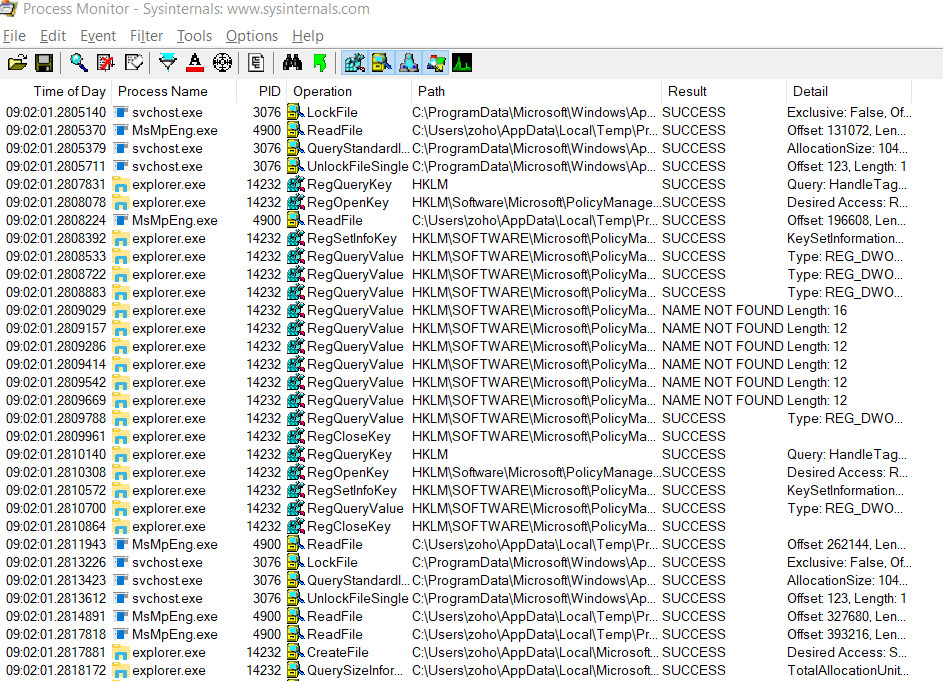Image resolution: width=943 pixels, height=681 pixels.
Task: Click the green Jump To Object icon
Action: (320, 63)
